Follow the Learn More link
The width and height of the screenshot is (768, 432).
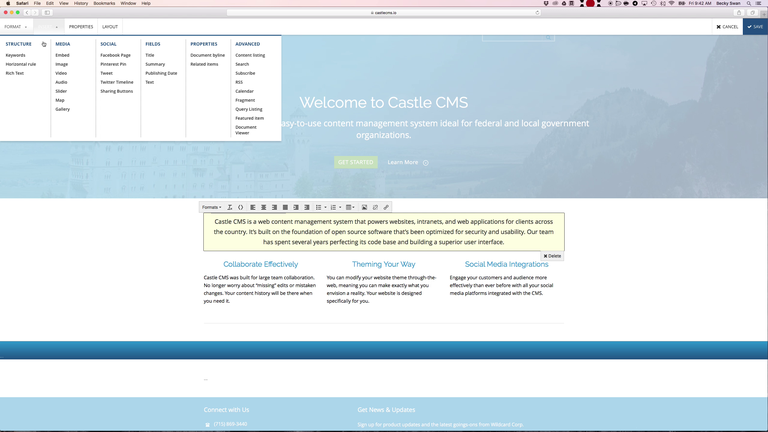click(x=408, y=162)
